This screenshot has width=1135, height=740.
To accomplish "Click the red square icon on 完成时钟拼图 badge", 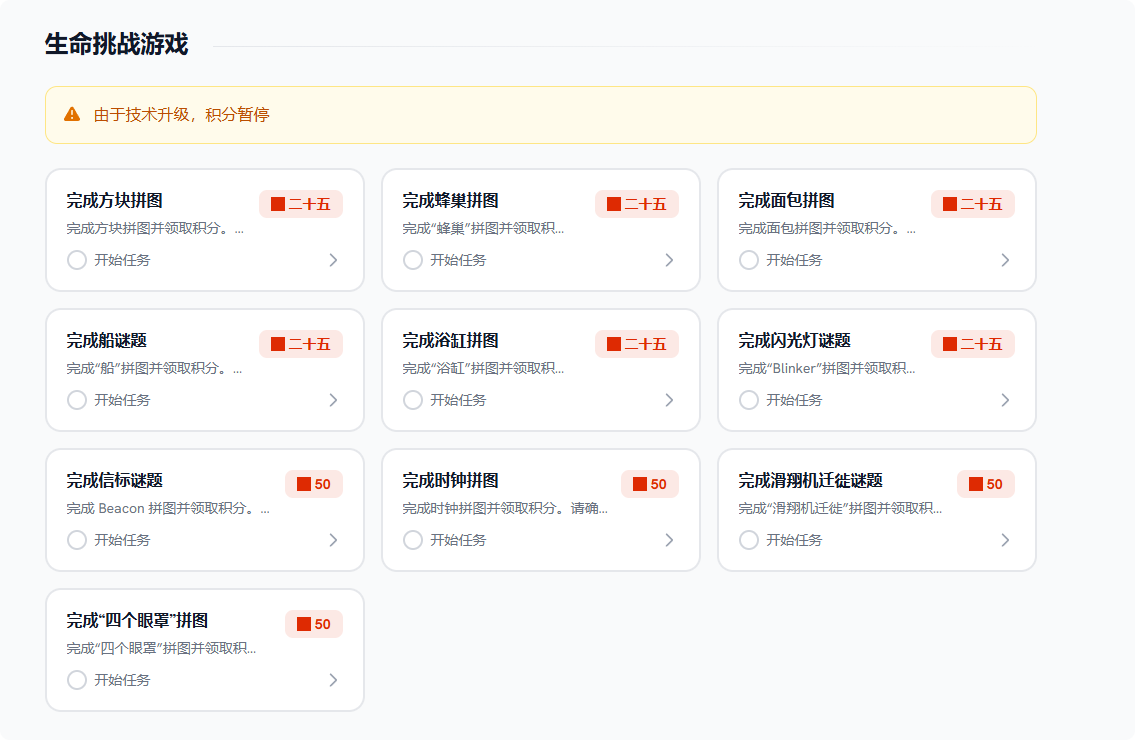I will (640, 484).
